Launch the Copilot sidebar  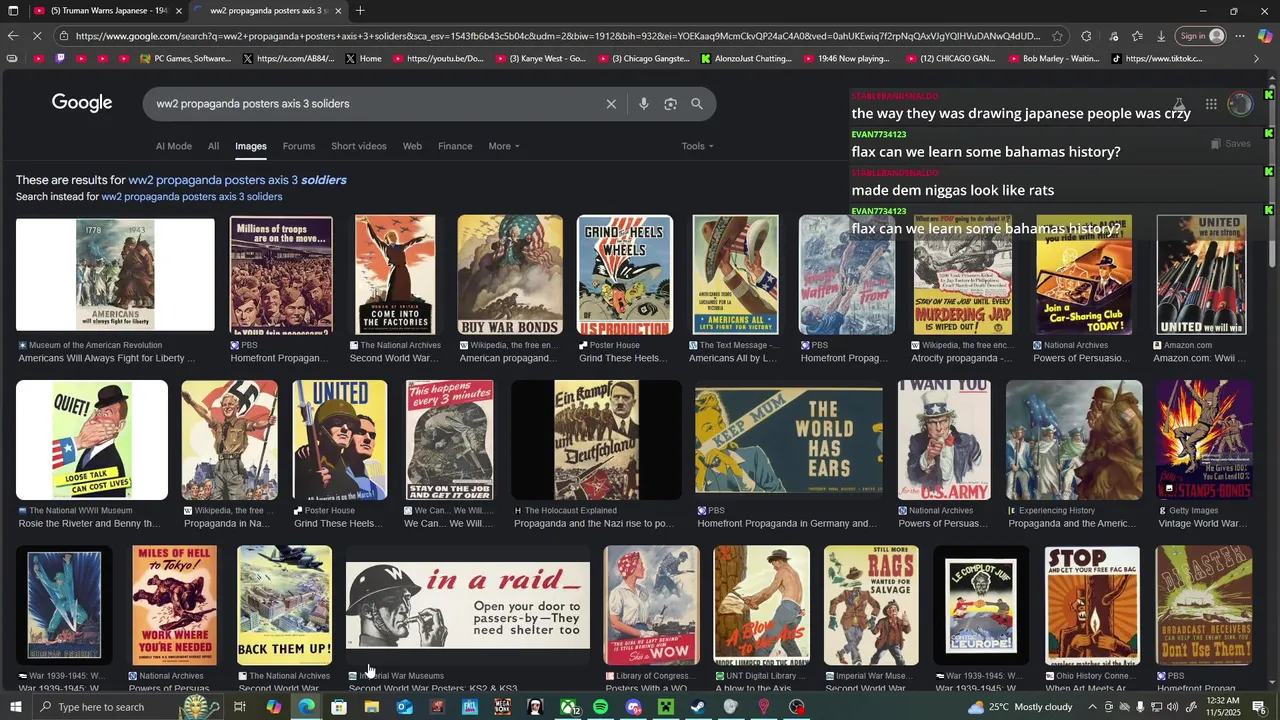click(1265, 36)
